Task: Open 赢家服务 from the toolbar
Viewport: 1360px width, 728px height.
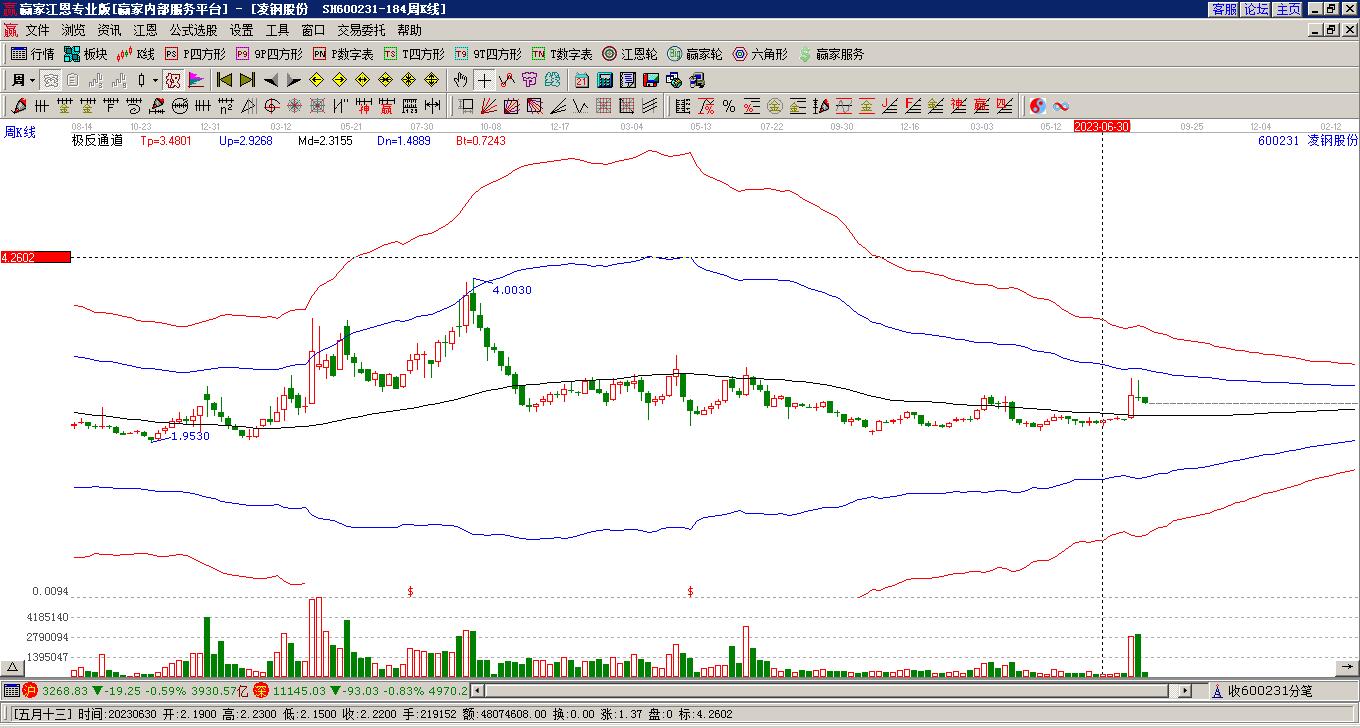Action: (x=830, y=54)
